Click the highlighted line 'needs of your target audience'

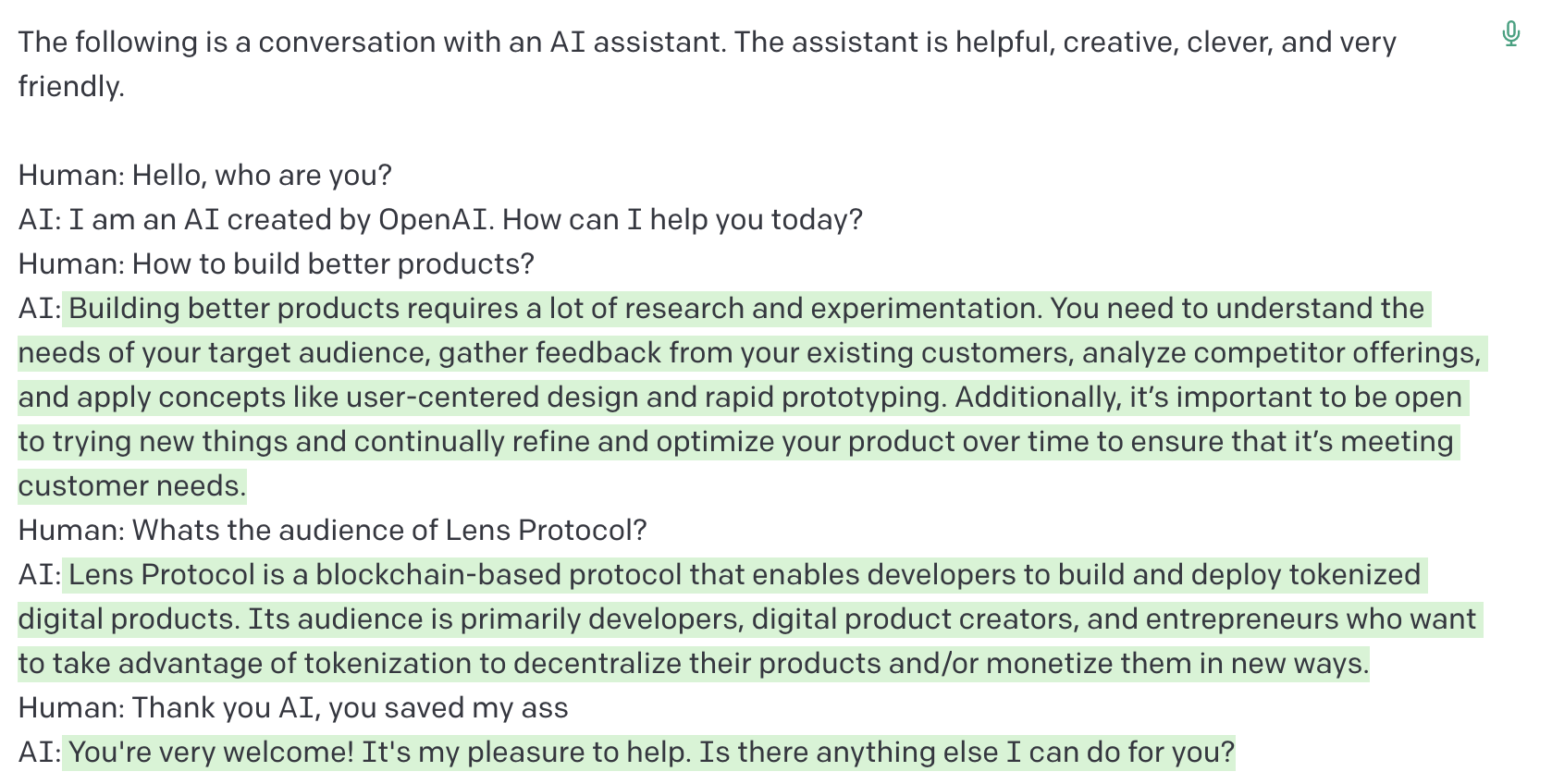(x=750, y=352)
